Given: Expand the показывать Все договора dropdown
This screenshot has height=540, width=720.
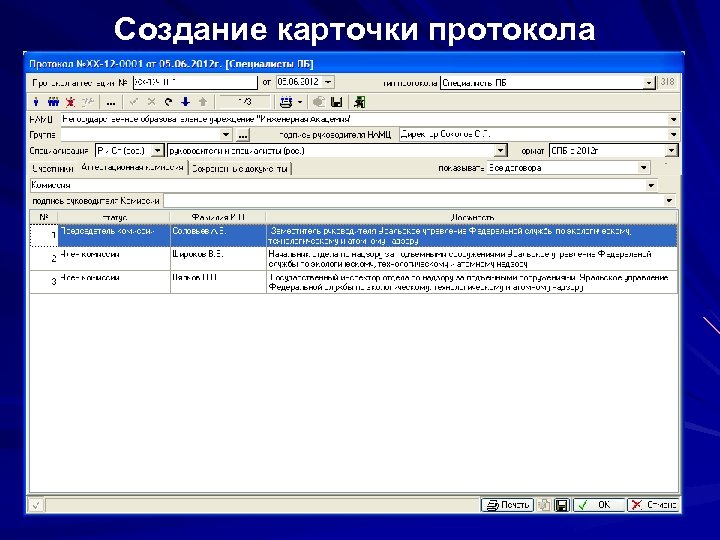Looking at the screenshot, I should coord(644,168).
